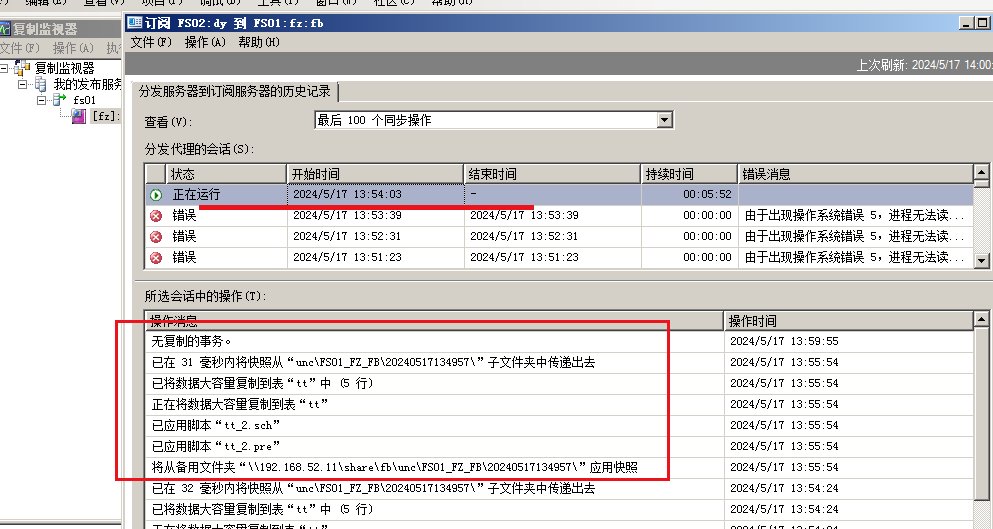Select the 已在 32 毫秒内将快照 message row
Image resolution: width=993 pixels, height=529 pixels.
click(x=559, y=488)
